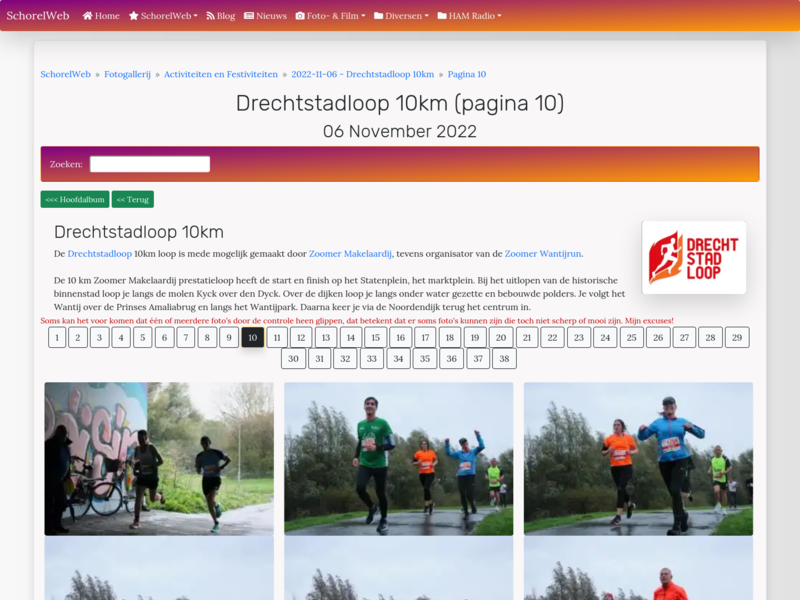Go to gallery page 36
Viewport: 800px width, 600px height.
coord(452,359)
